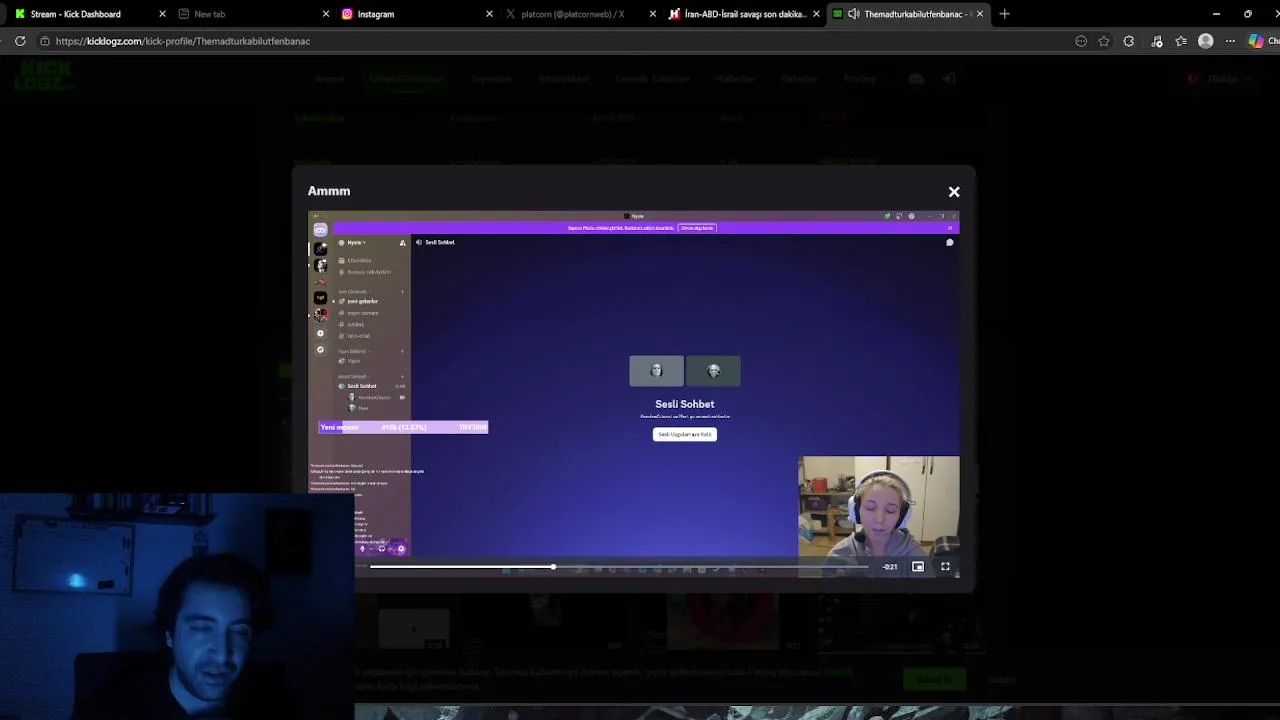This screenshot has height=720, width=1280.
Task: Open the Türkçe language dropdown
Action: [1222, 79]
